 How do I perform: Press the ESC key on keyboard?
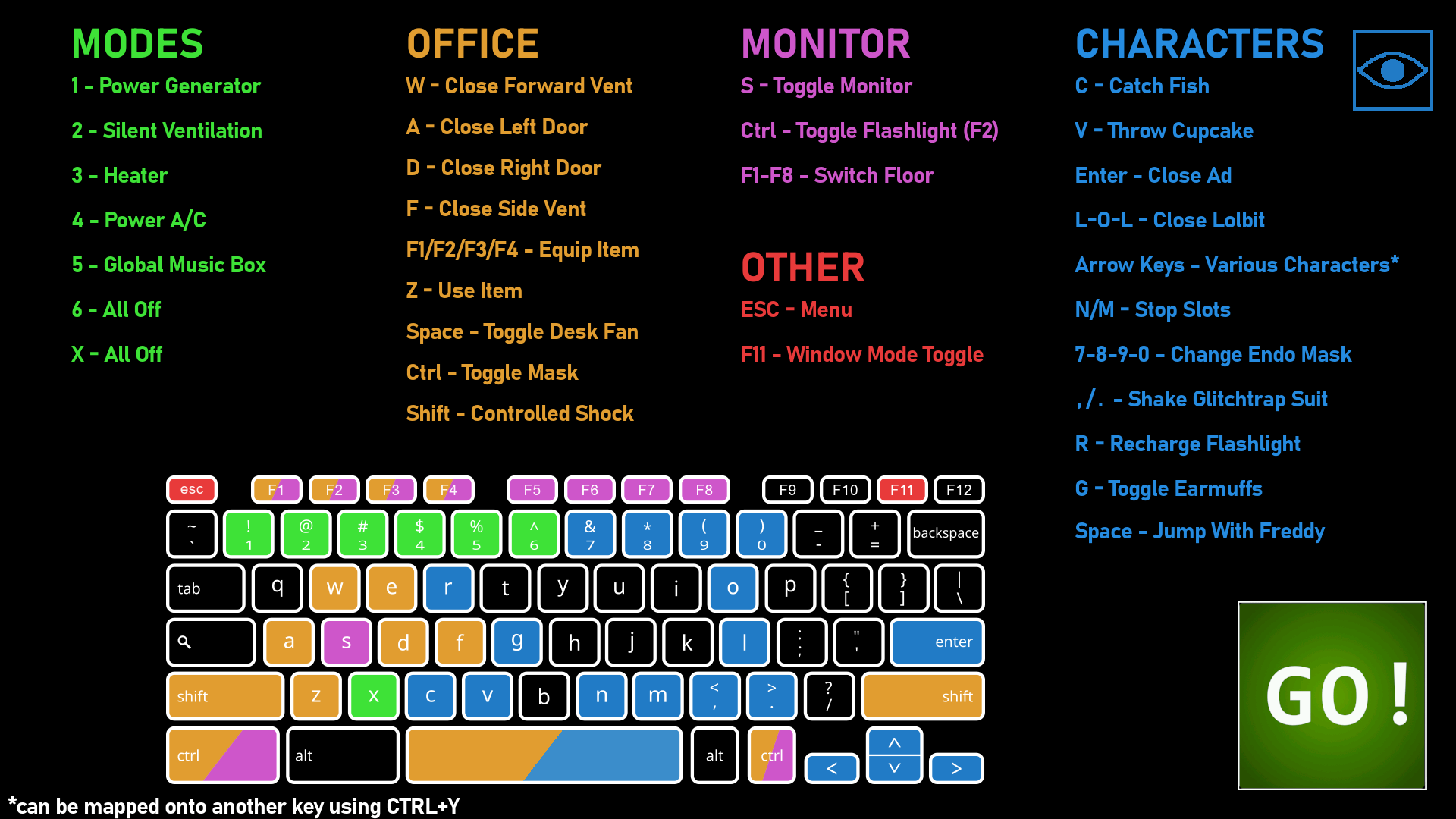[x=191, y=490]
